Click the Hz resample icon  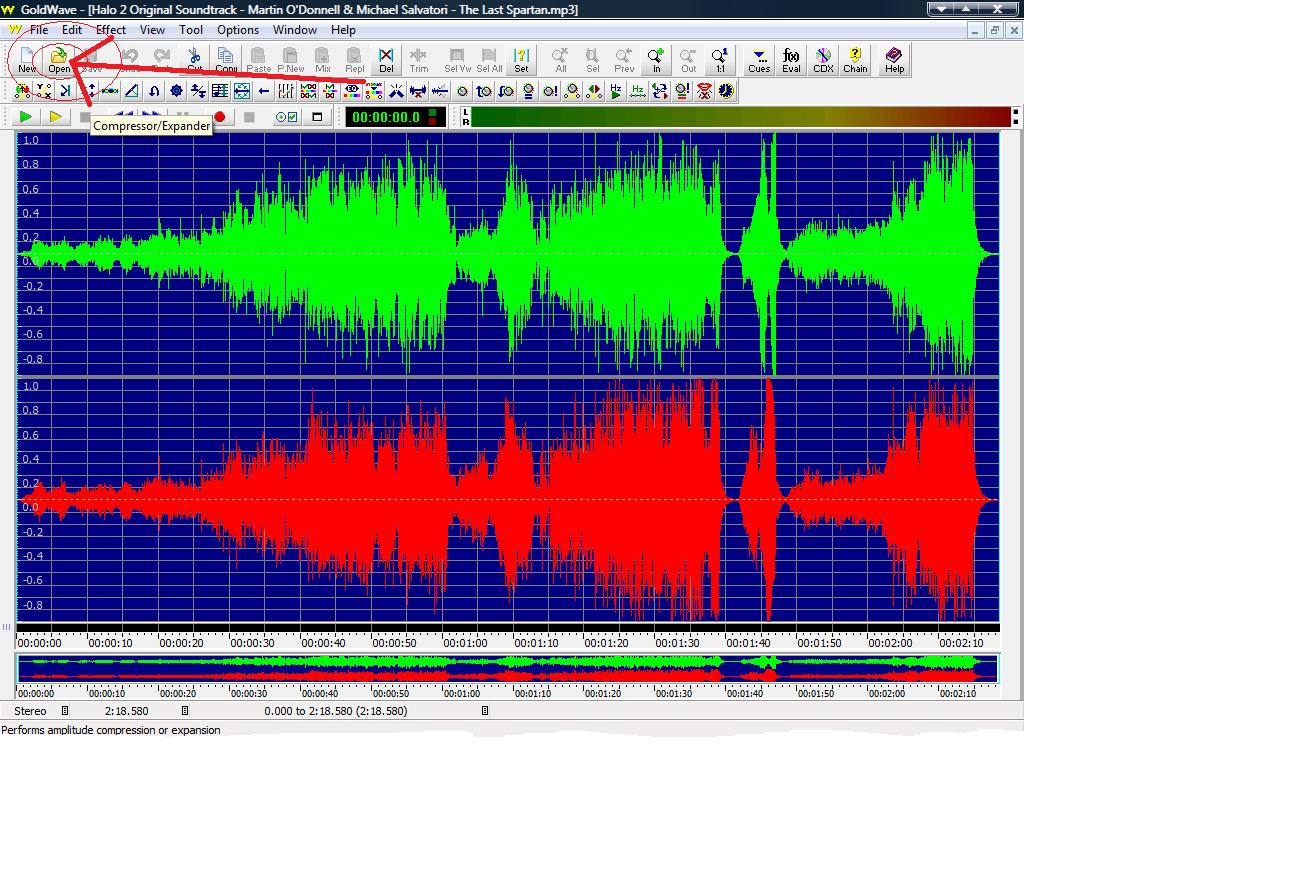tap(638, 91)
